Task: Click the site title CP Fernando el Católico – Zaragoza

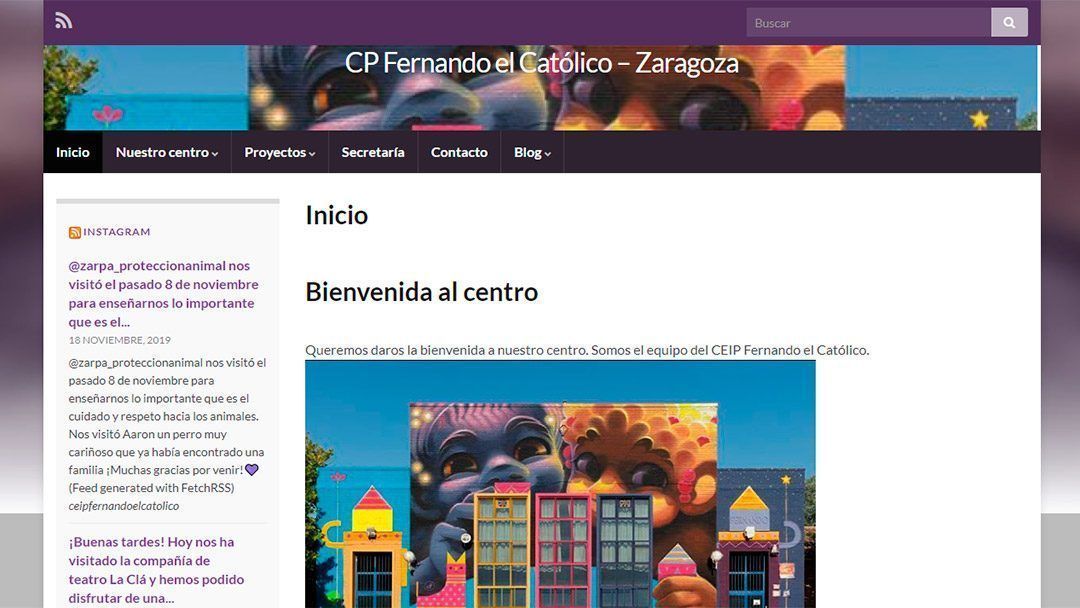Action: click(541, 63)
